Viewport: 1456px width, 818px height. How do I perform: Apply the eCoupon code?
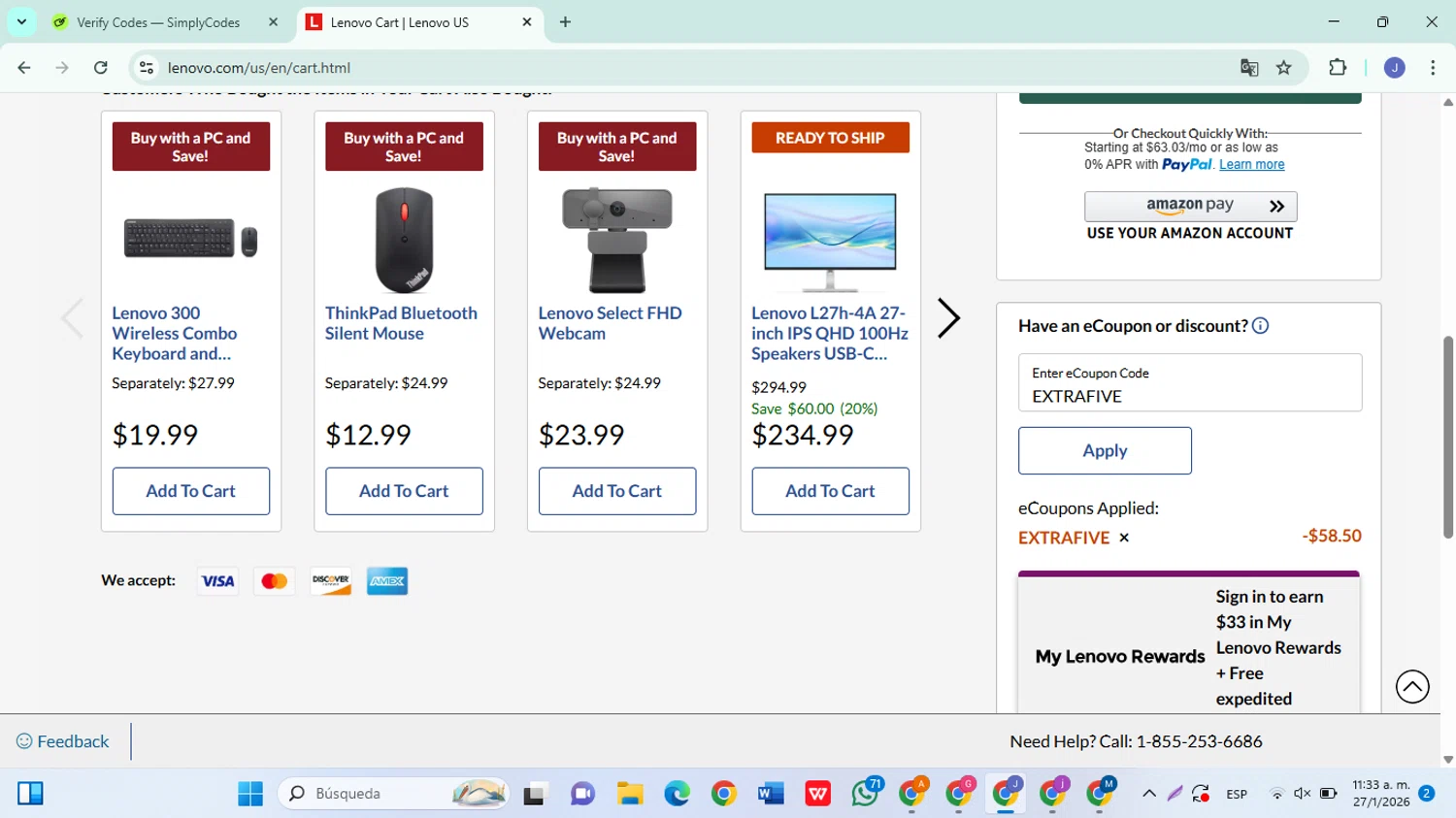[x=1105, y=451]
